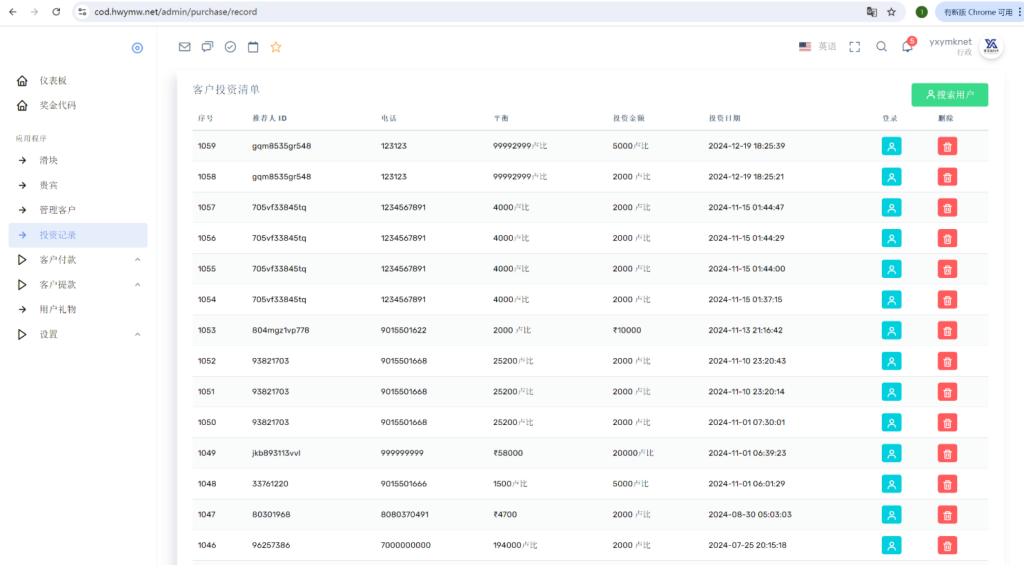The image size is (1024, 565).
Task: Open the calendar icon
Action: pyautogui.click(x=253, y=47)
